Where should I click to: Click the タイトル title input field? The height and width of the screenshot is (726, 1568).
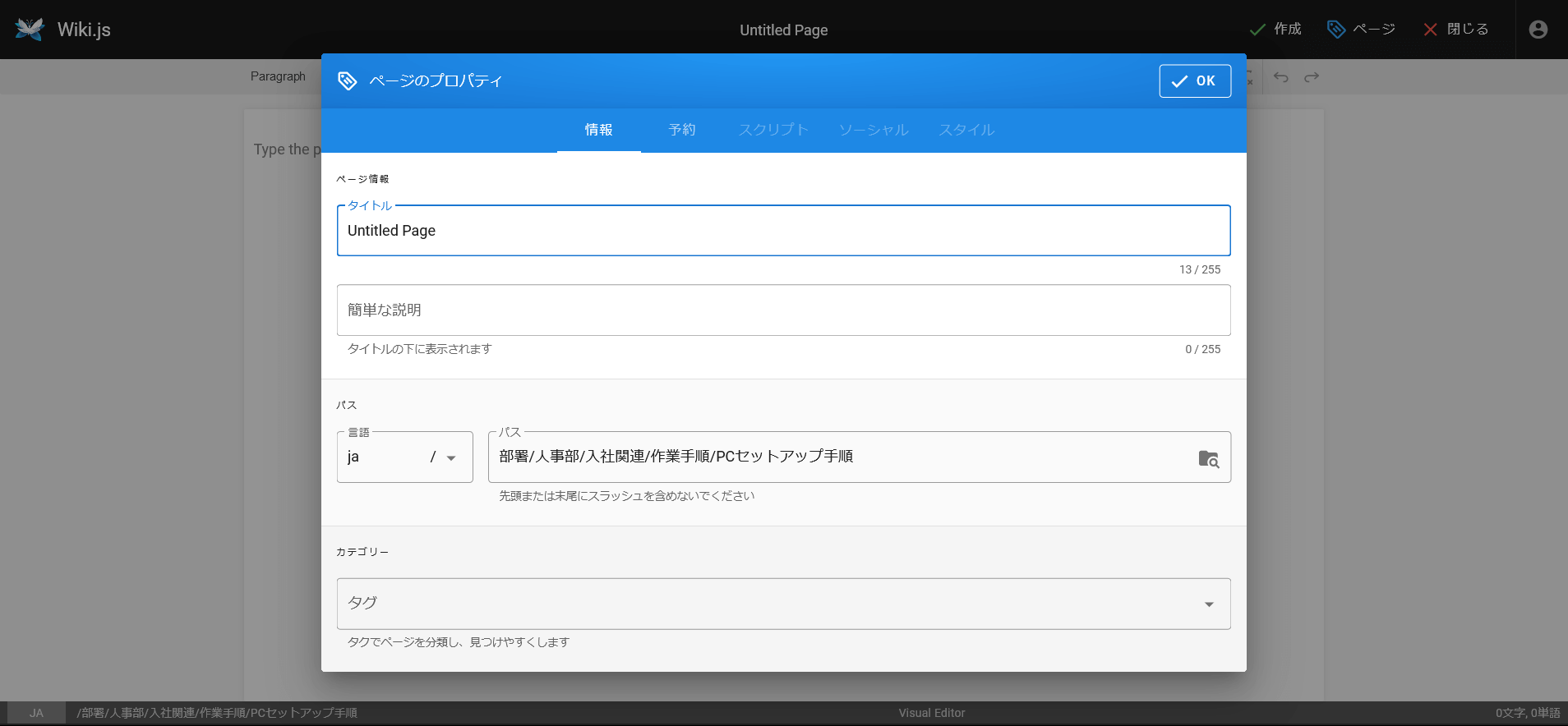coord(783,231)
